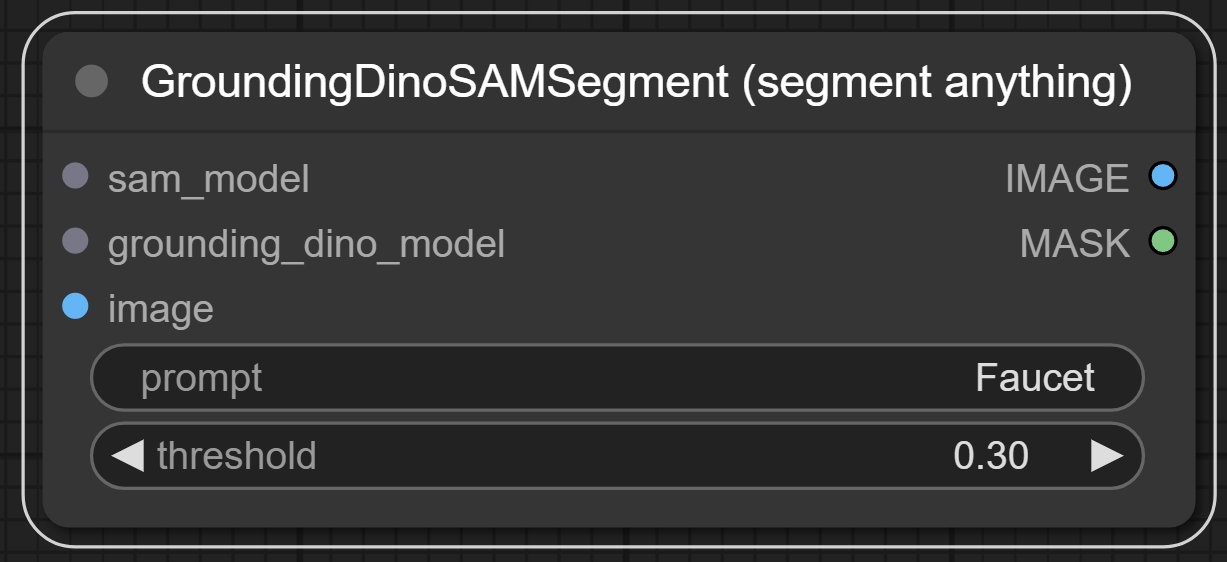
Task: Click the blue IMAGE output socket
Action: coord(1162,177)
